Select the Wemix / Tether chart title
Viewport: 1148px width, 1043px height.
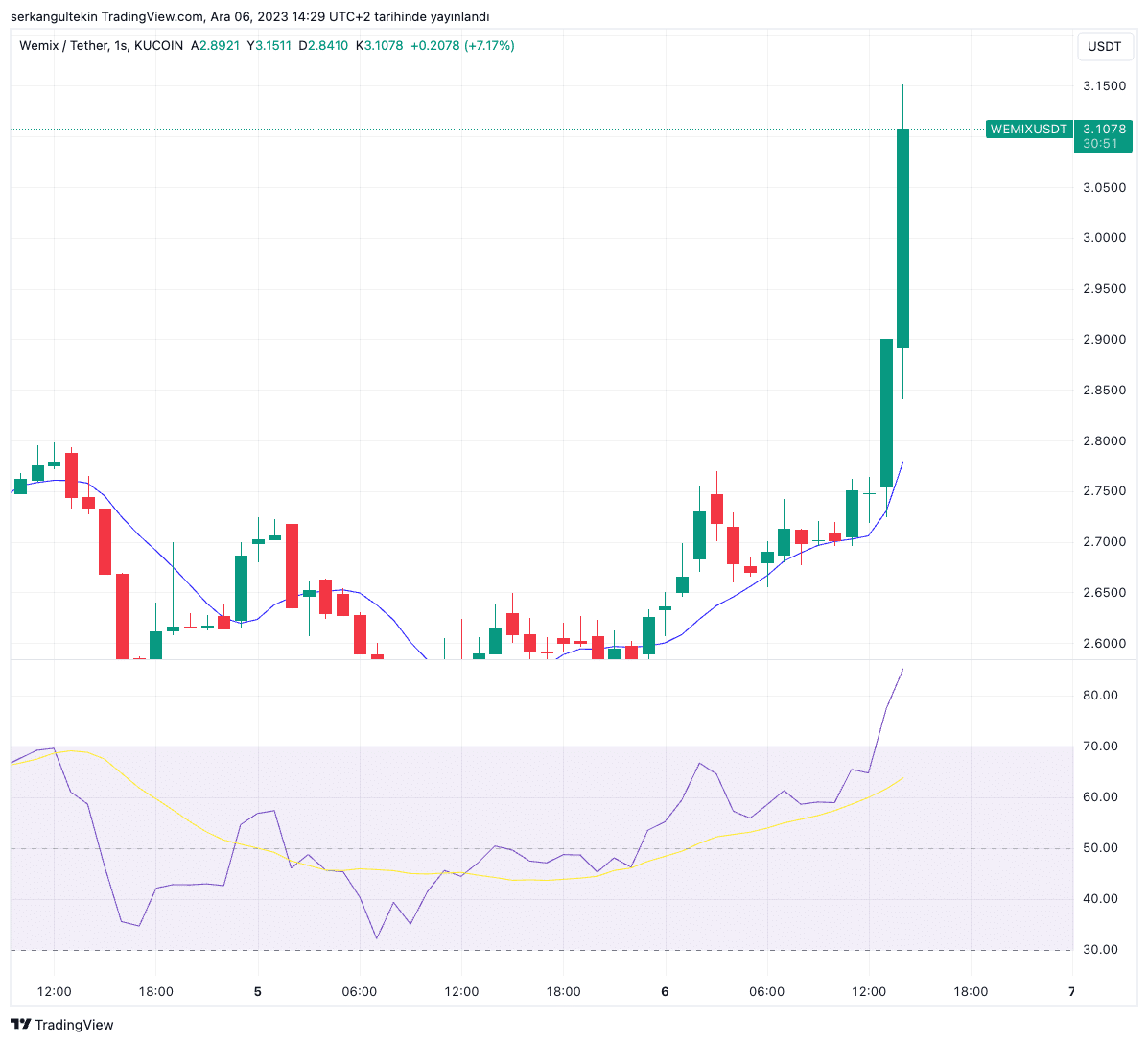(x=101, y=45)
